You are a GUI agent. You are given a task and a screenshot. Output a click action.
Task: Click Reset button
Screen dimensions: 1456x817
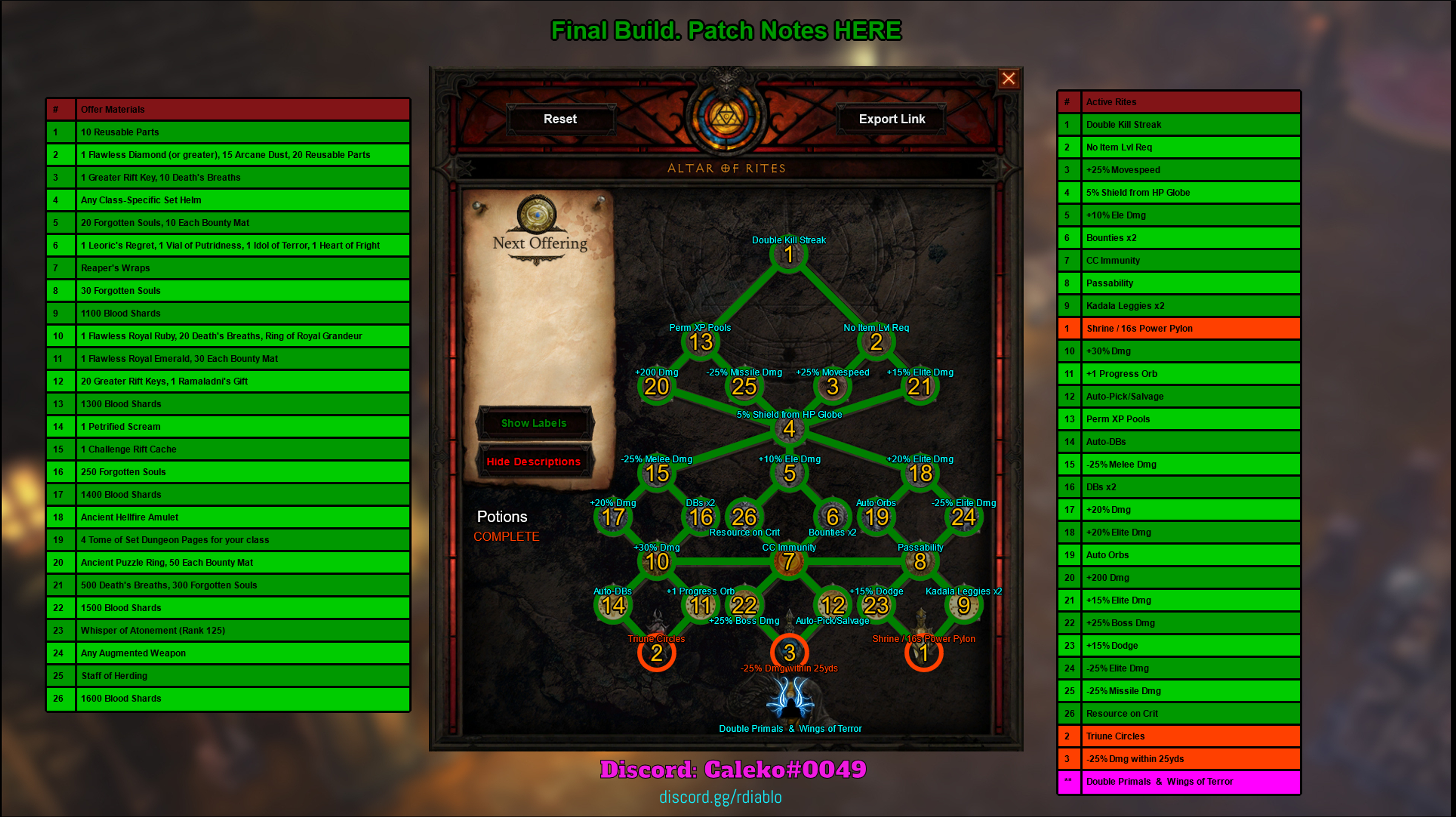[x=560, y=119]
